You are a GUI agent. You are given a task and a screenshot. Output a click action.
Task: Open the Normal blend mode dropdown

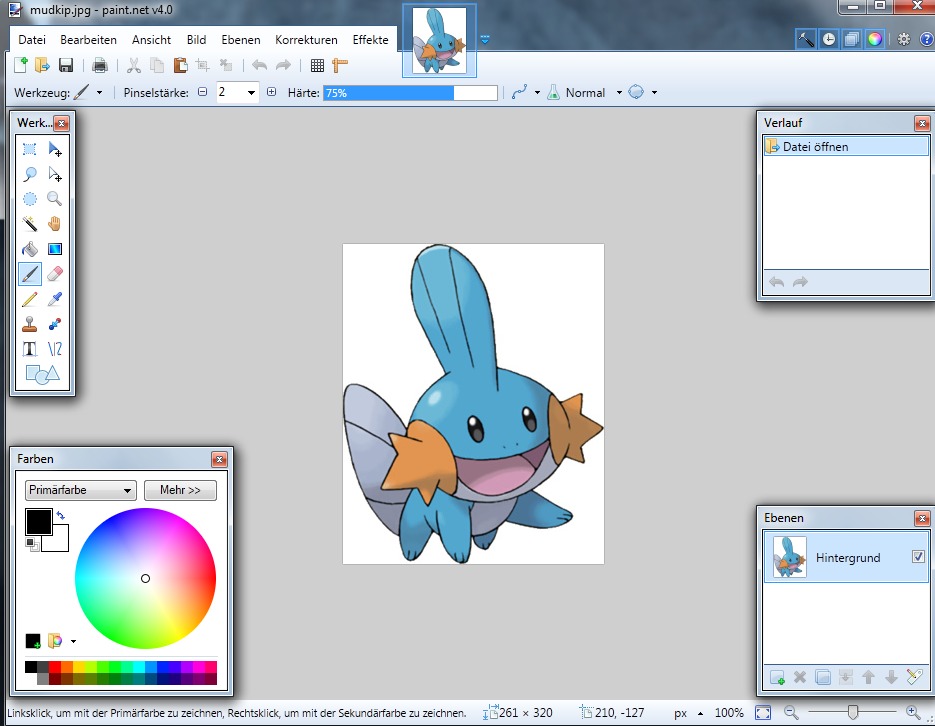point(619,92)
